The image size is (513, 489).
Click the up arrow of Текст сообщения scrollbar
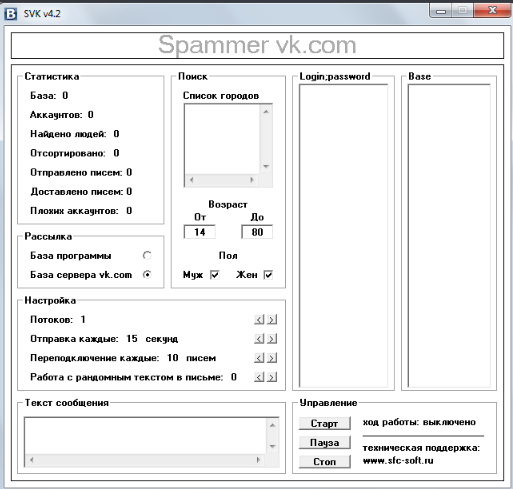coord(273,425)
